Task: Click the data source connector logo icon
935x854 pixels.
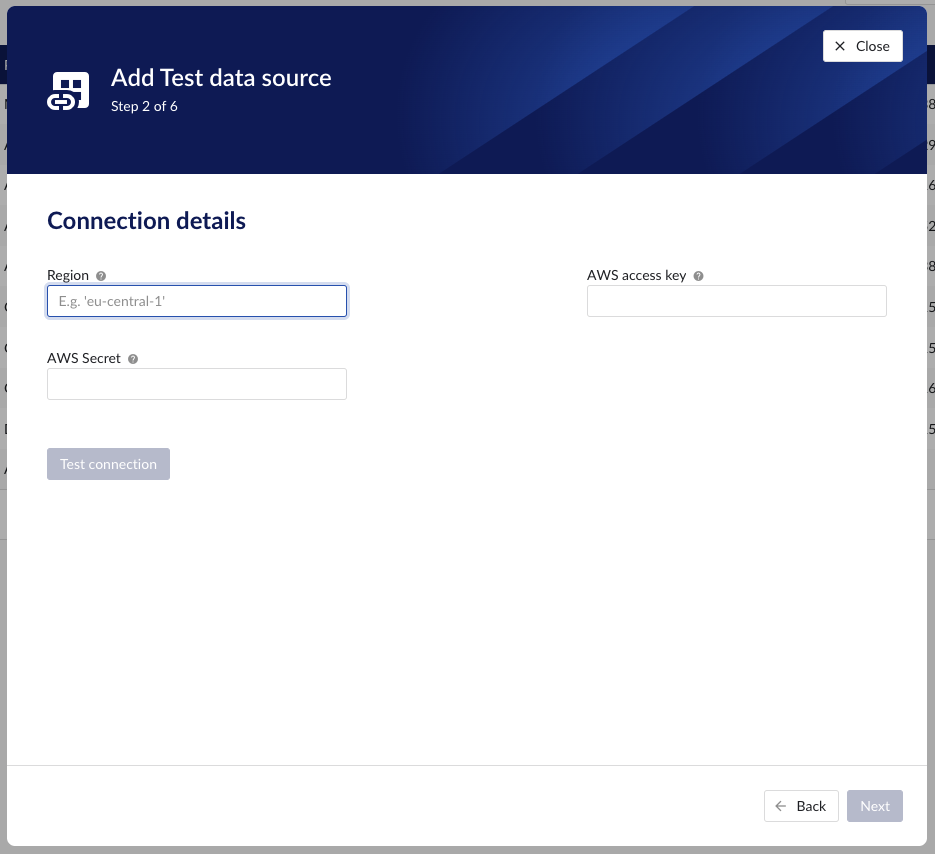Action: [68, 89]
